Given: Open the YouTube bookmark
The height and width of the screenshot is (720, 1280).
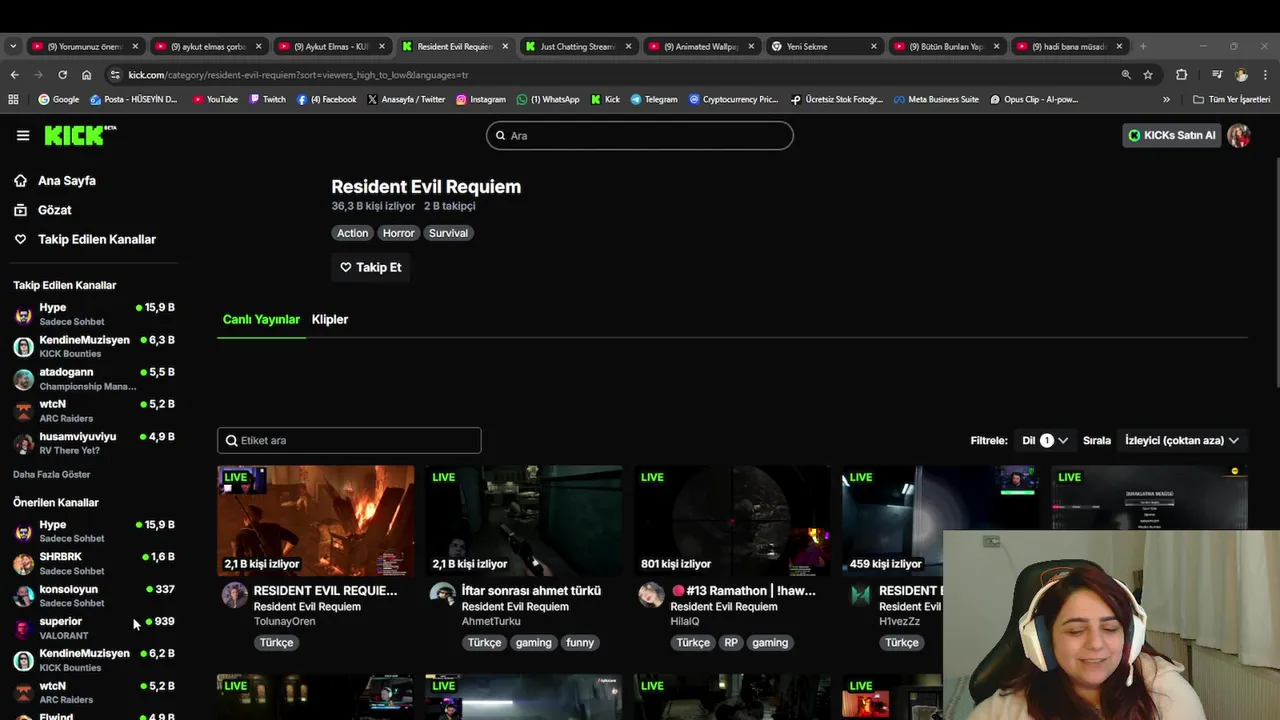Looking at the screenshot, I should click(215, 99).
